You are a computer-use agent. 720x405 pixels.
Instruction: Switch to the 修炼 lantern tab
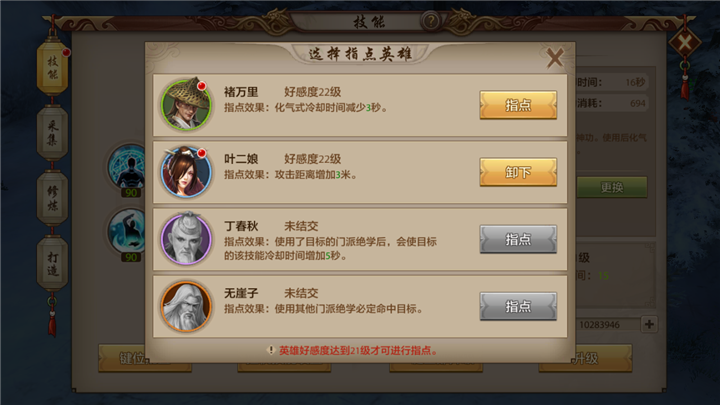[52, 198]
